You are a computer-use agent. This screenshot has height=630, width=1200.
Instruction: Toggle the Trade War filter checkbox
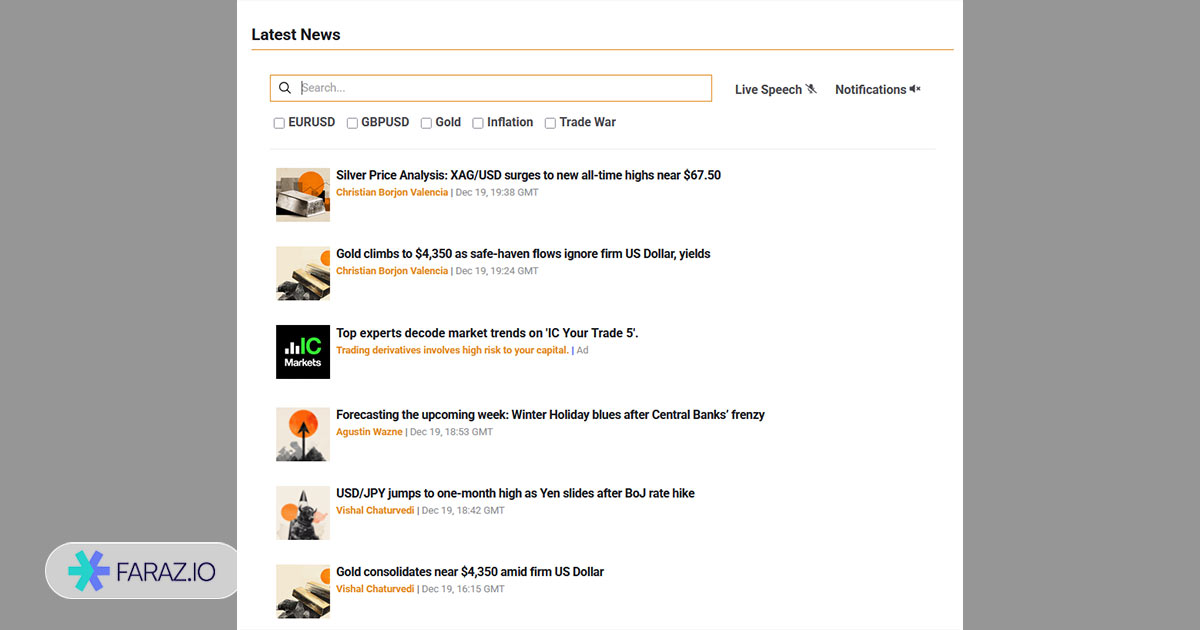[550, 123]
